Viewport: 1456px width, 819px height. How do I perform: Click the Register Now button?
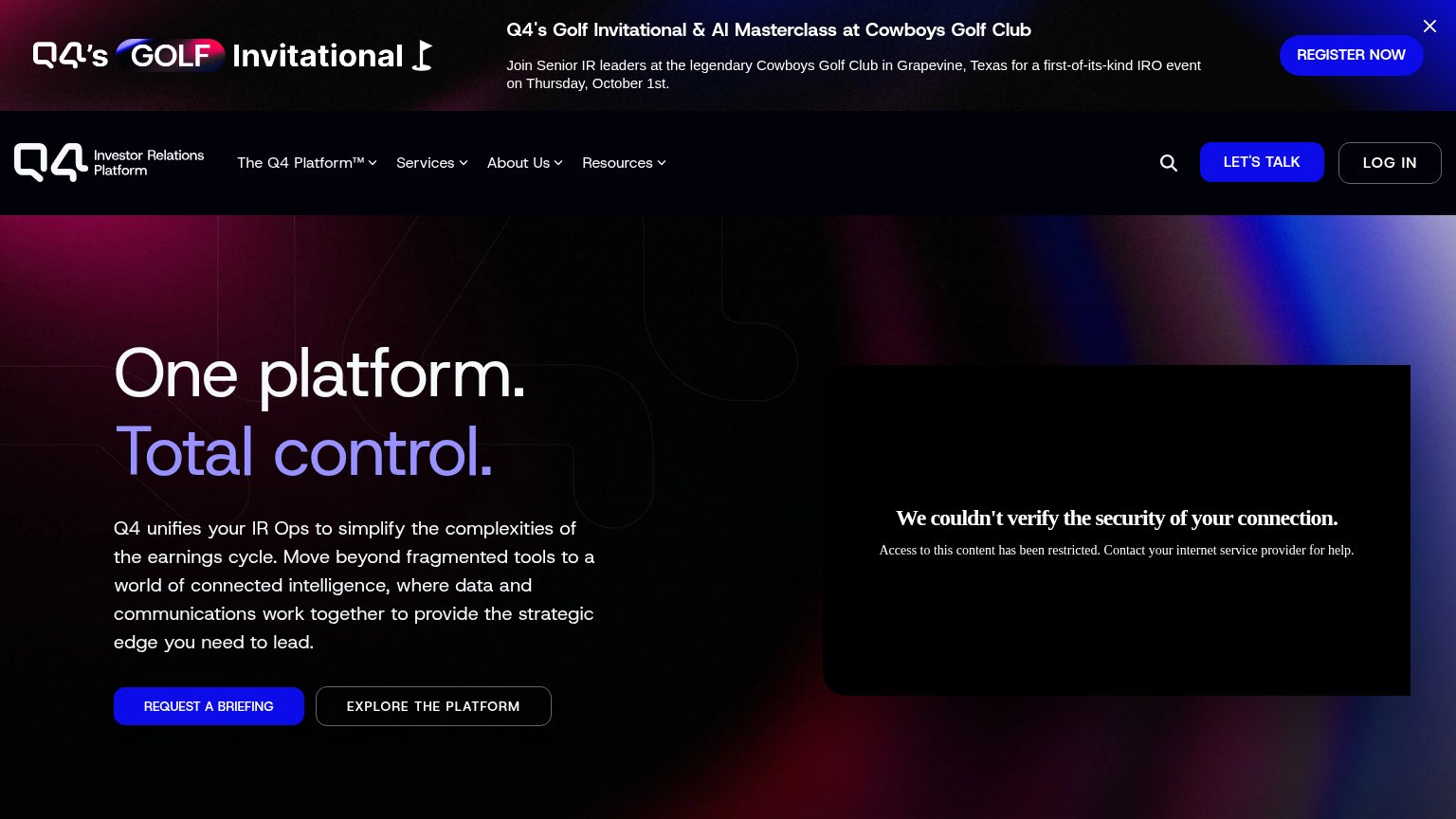[x=1351, y=55]
